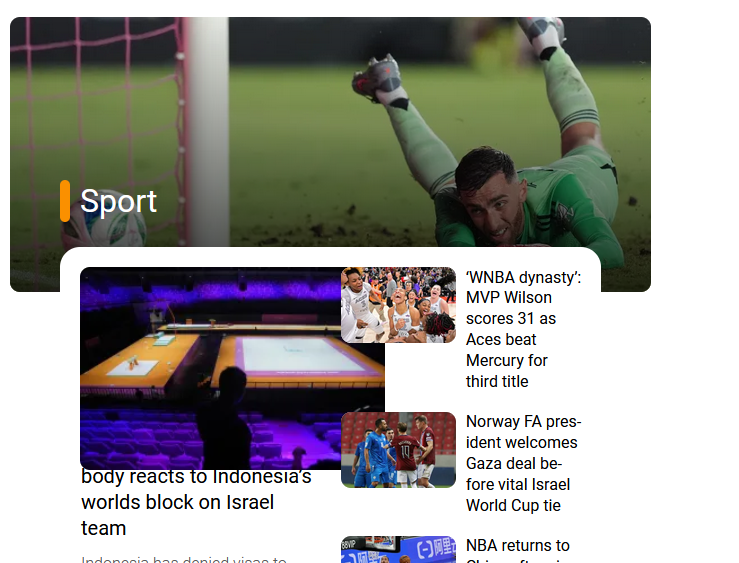Screen dimensions: 739x563
Task: Click the white goalpost in the hero image
Action: pos(209,132)
